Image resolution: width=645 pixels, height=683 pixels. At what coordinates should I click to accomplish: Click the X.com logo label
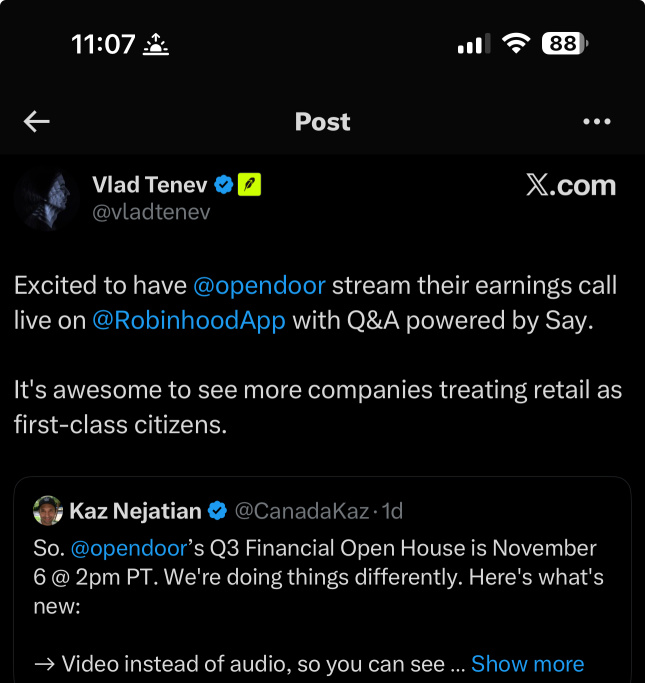point(570,185)
